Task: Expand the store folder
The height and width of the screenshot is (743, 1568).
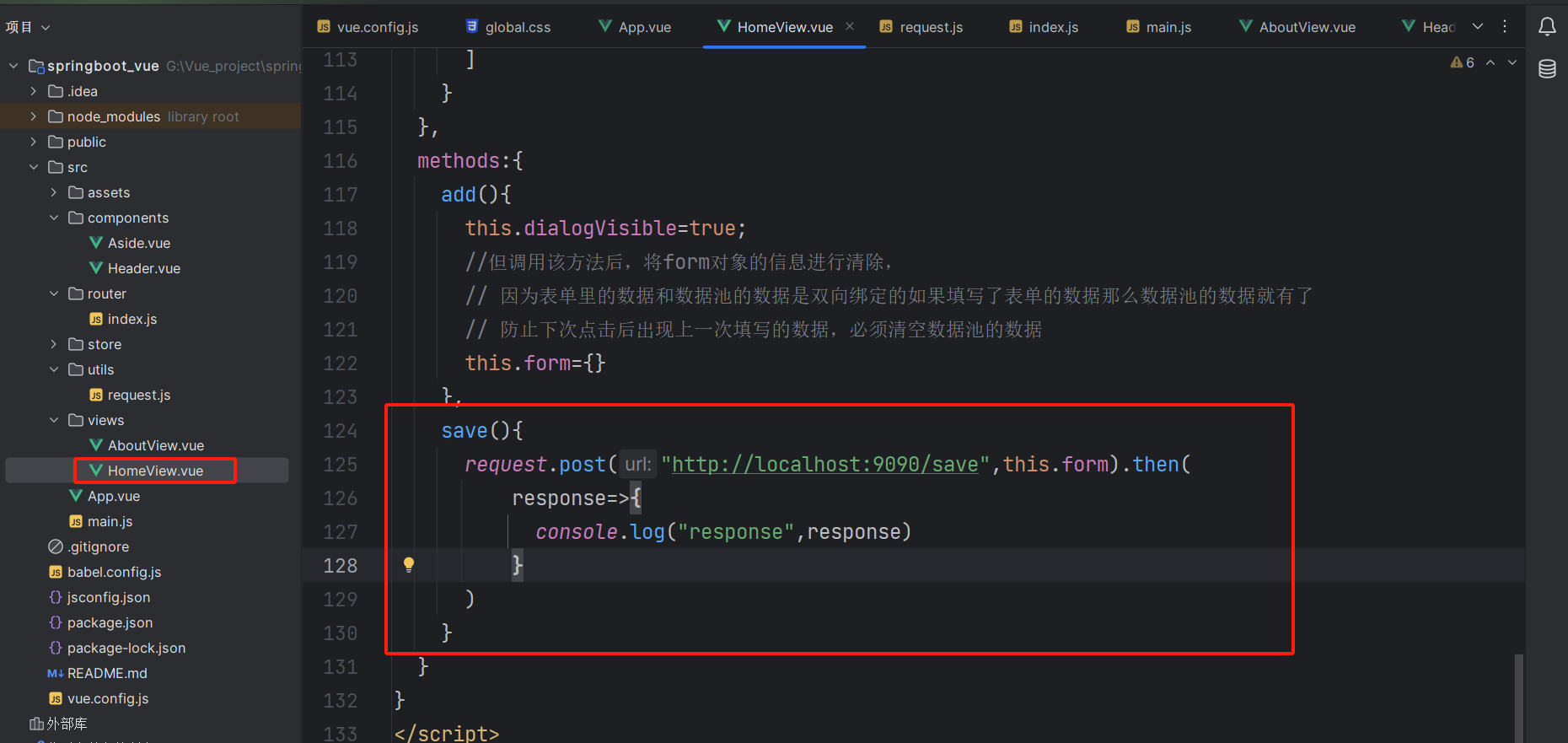Action: point(54,344)
